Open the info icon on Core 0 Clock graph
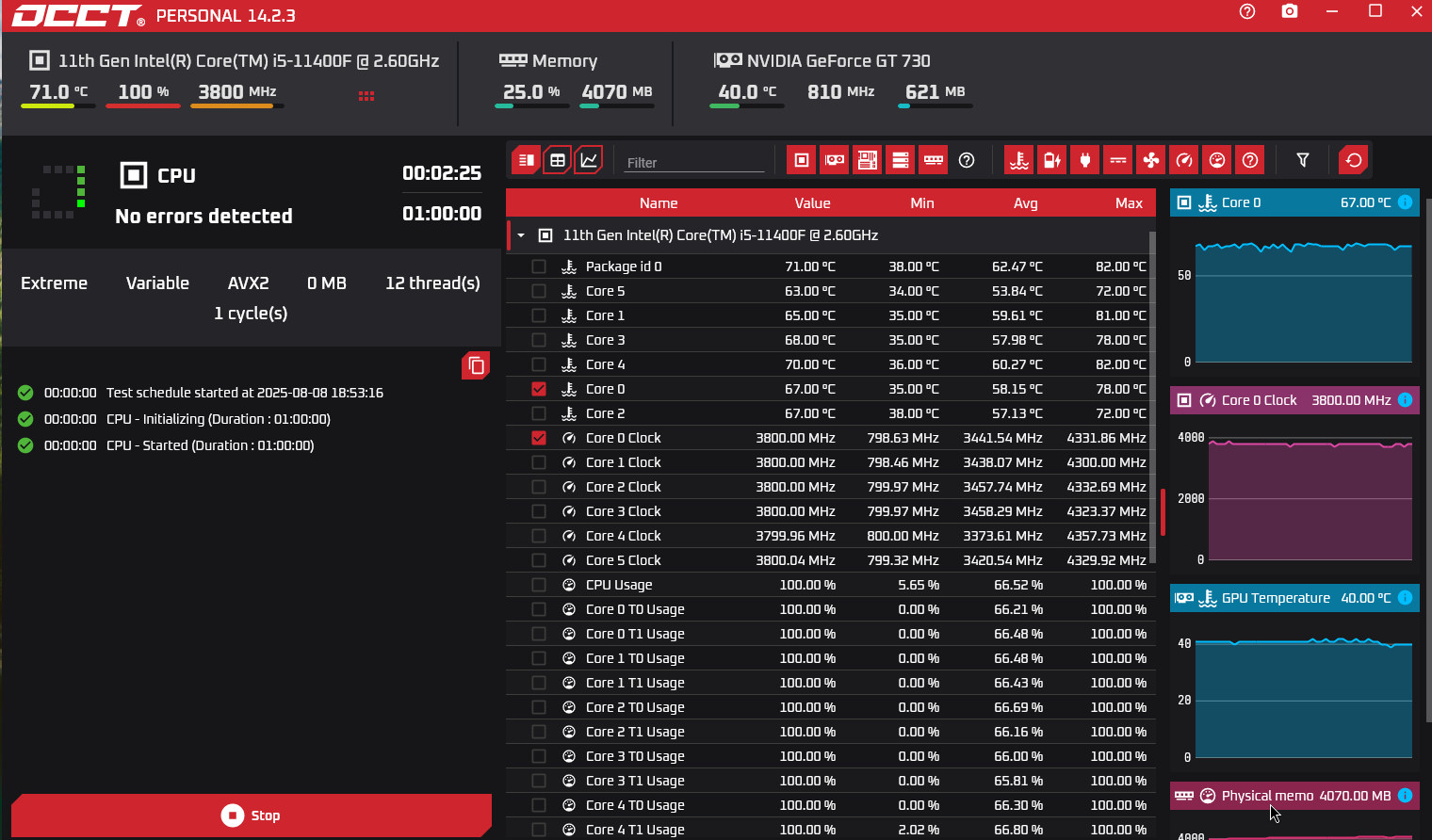The height and width of the screenshot is (840, 1432). (1405, 400)
